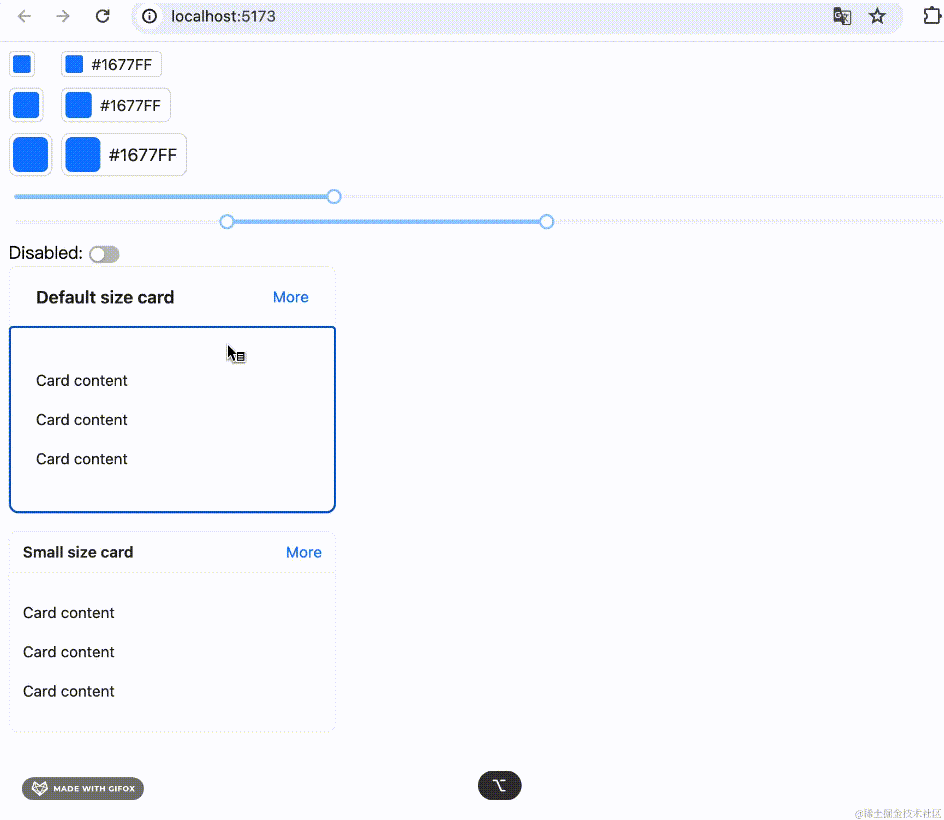Click the dark option-key indicator pill
The height and width of the screenshot is (820, 944).
pyautogui.click(x=500, y=786)
